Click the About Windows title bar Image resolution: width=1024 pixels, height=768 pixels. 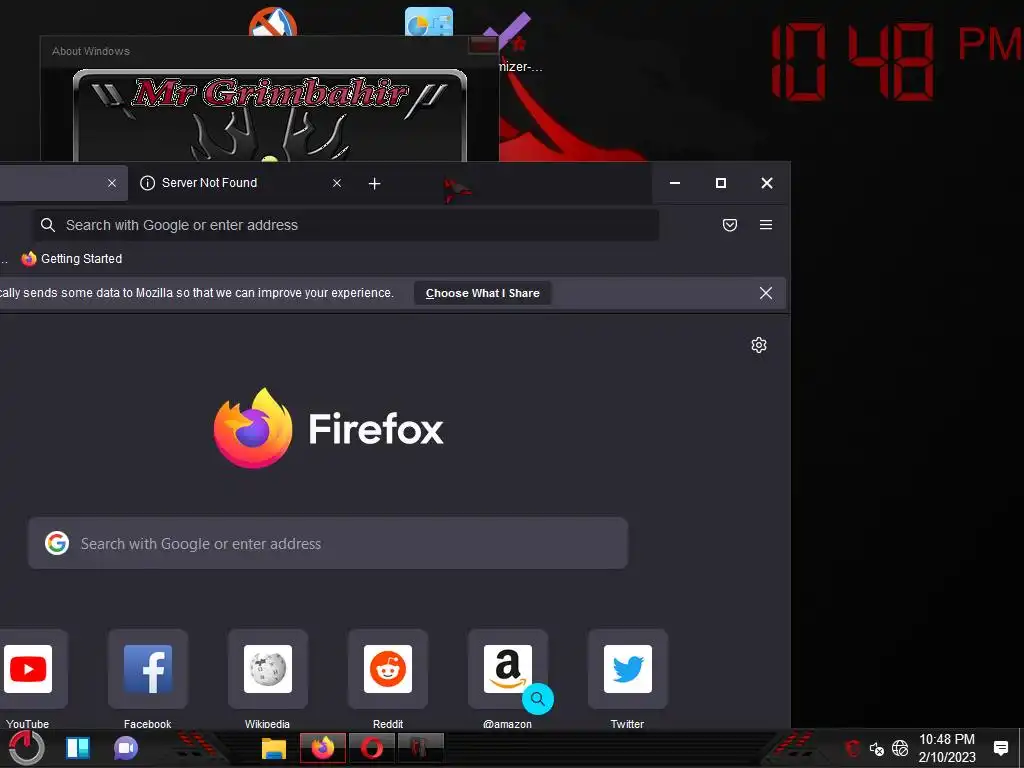click(255, 51)
